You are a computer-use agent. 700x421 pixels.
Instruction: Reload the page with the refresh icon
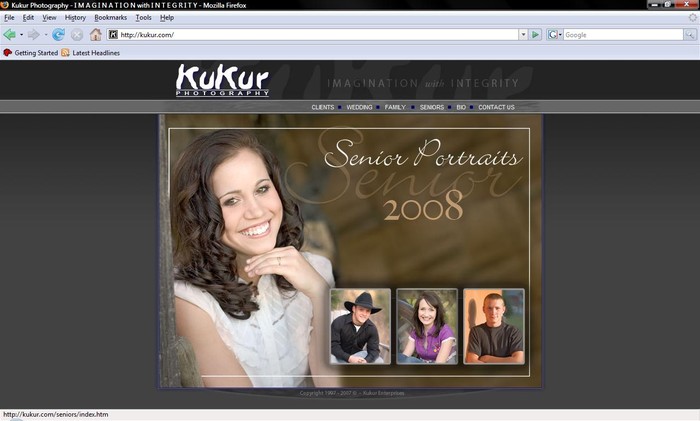point(59,34)
